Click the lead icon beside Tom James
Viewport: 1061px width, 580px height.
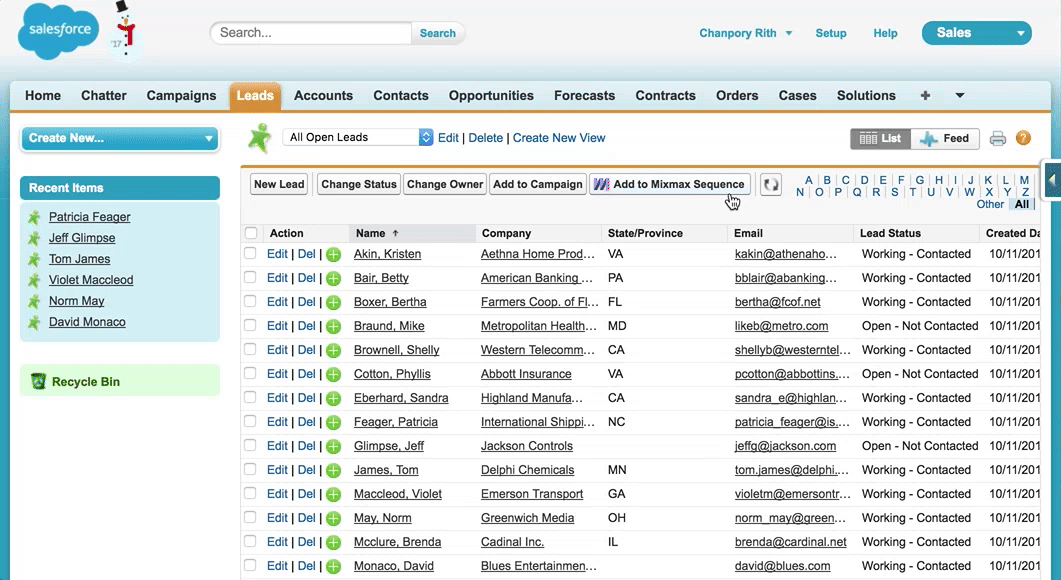[x=34, y=259]
